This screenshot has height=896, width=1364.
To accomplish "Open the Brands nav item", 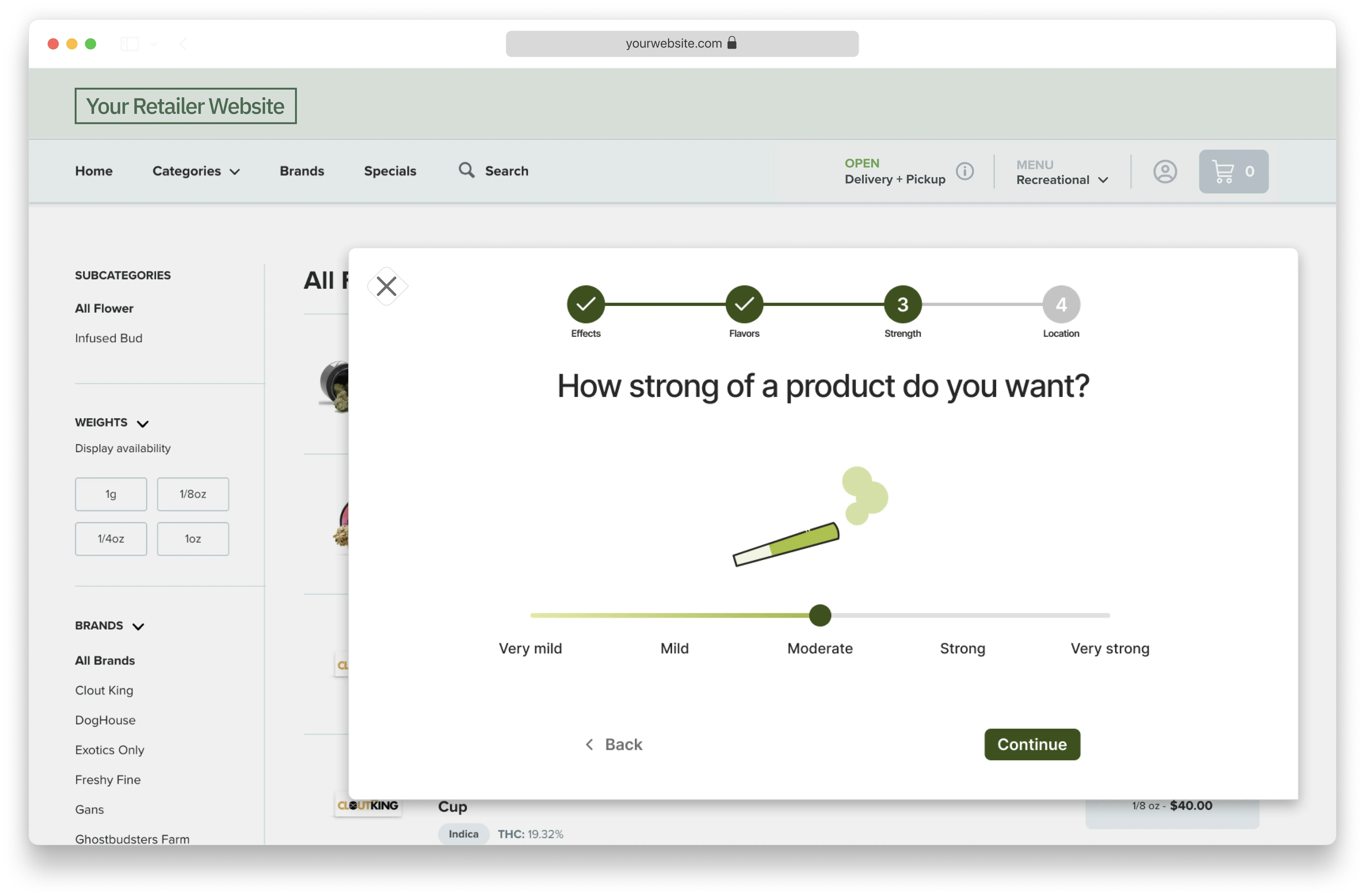I will [x=302, y=171].
